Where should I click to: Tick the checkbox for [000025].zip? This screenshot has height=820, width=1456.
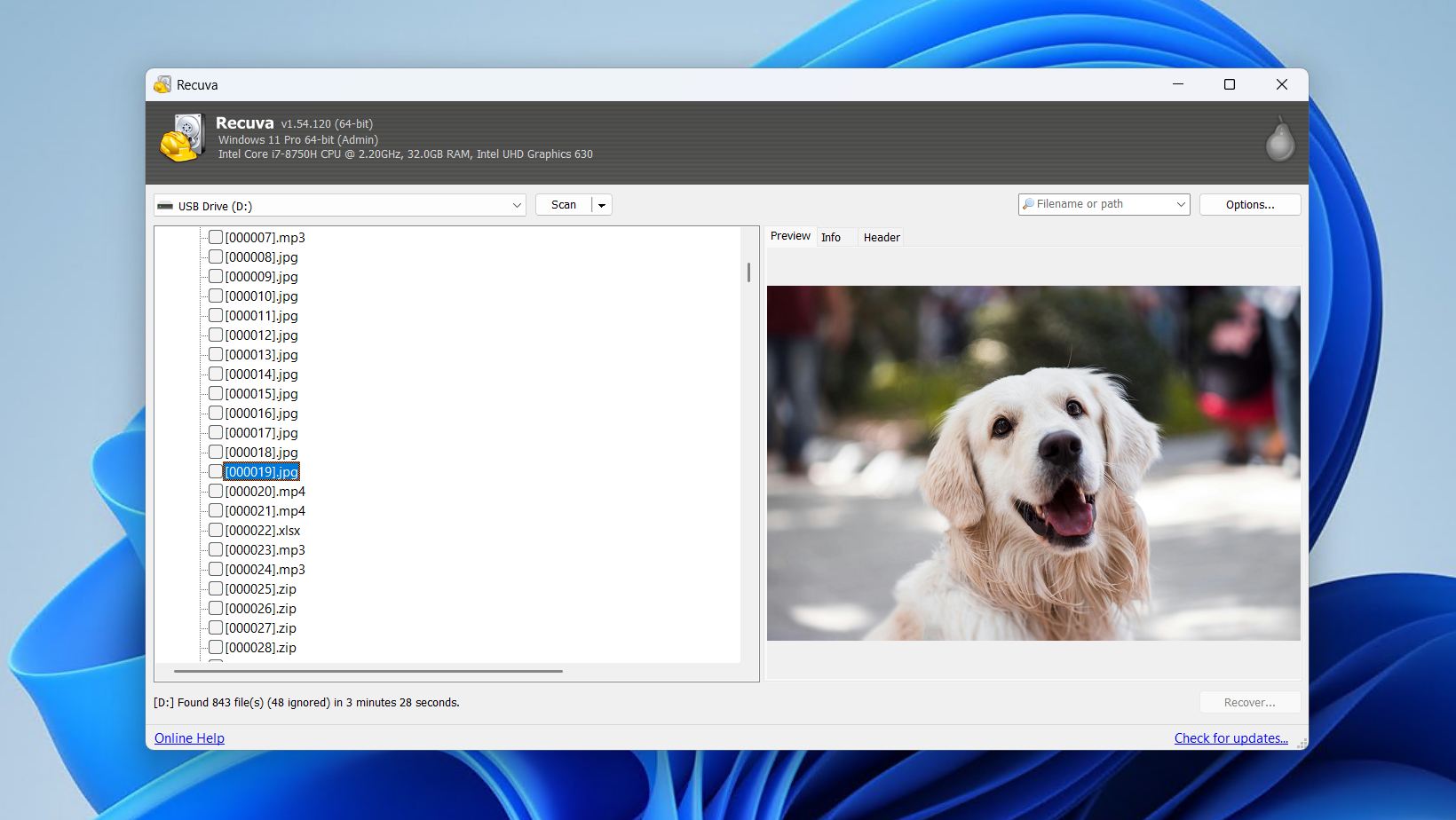click(215, 587)
